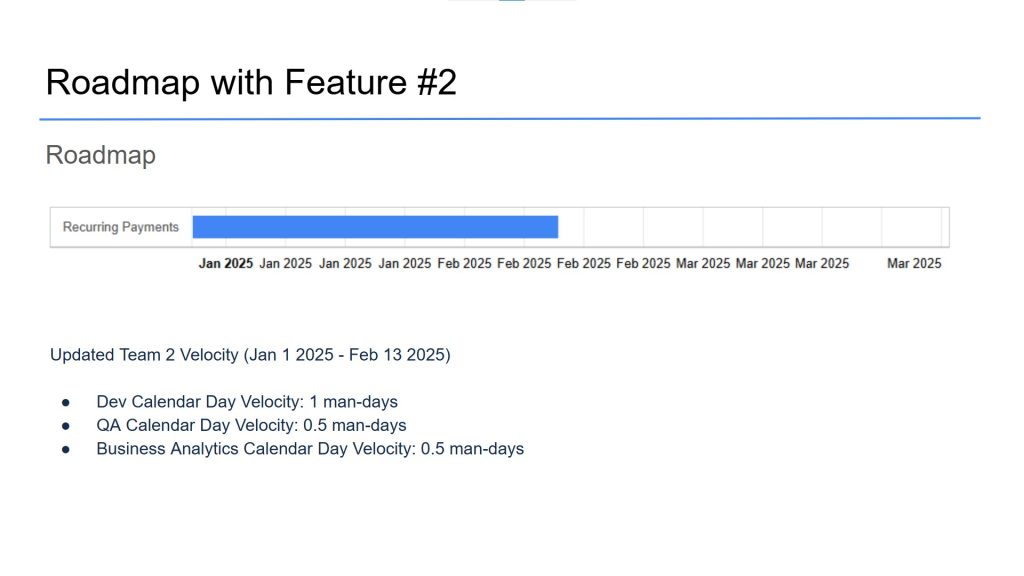Click empty chart area right of blue bar
Viewport: 1024px width, 576px height.
pyautogui.click(x=751, y=227)
